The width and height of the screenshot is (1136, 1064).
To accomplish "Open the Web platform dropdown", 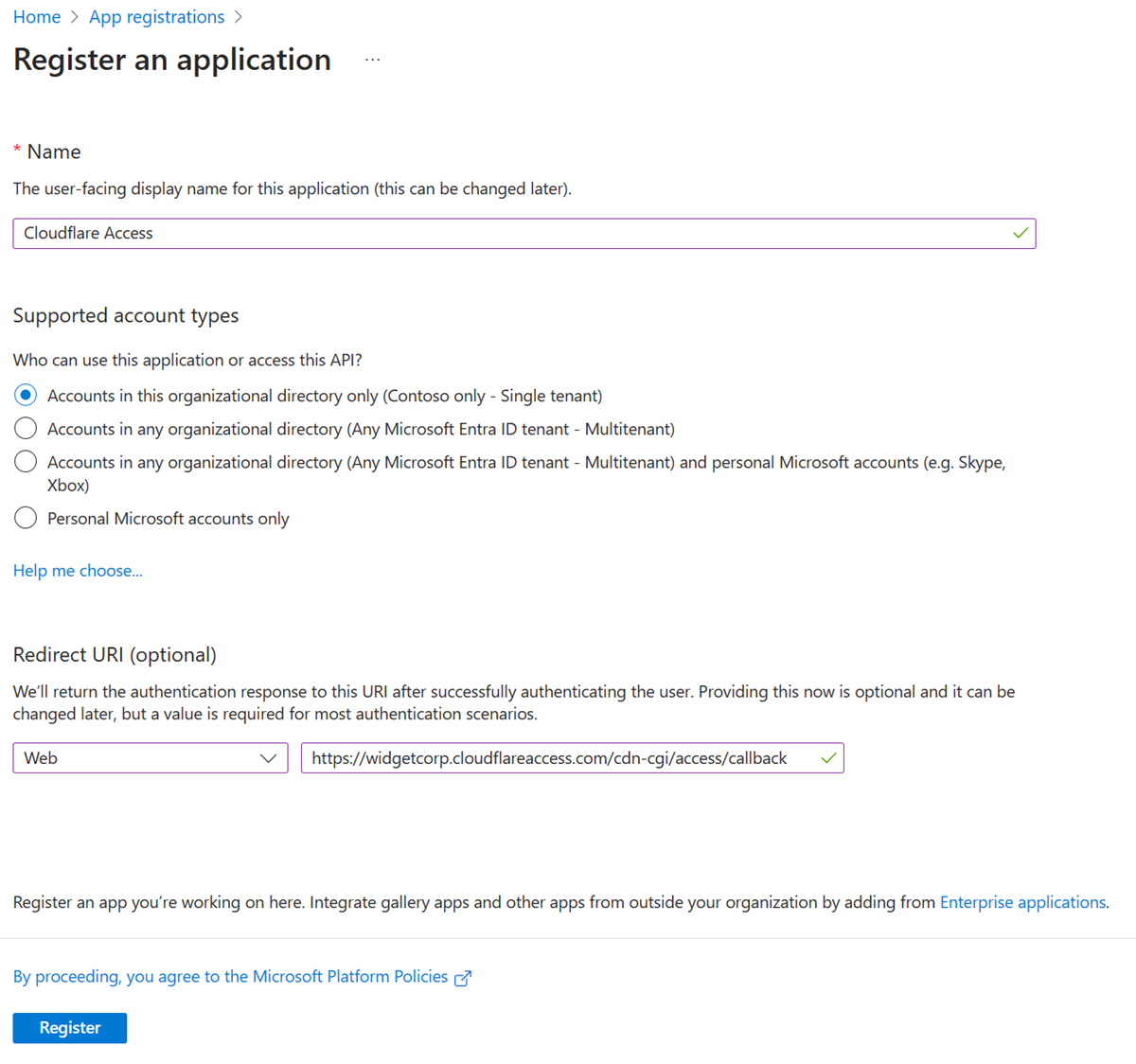I will pyautogui.click(x=150, y=757).
